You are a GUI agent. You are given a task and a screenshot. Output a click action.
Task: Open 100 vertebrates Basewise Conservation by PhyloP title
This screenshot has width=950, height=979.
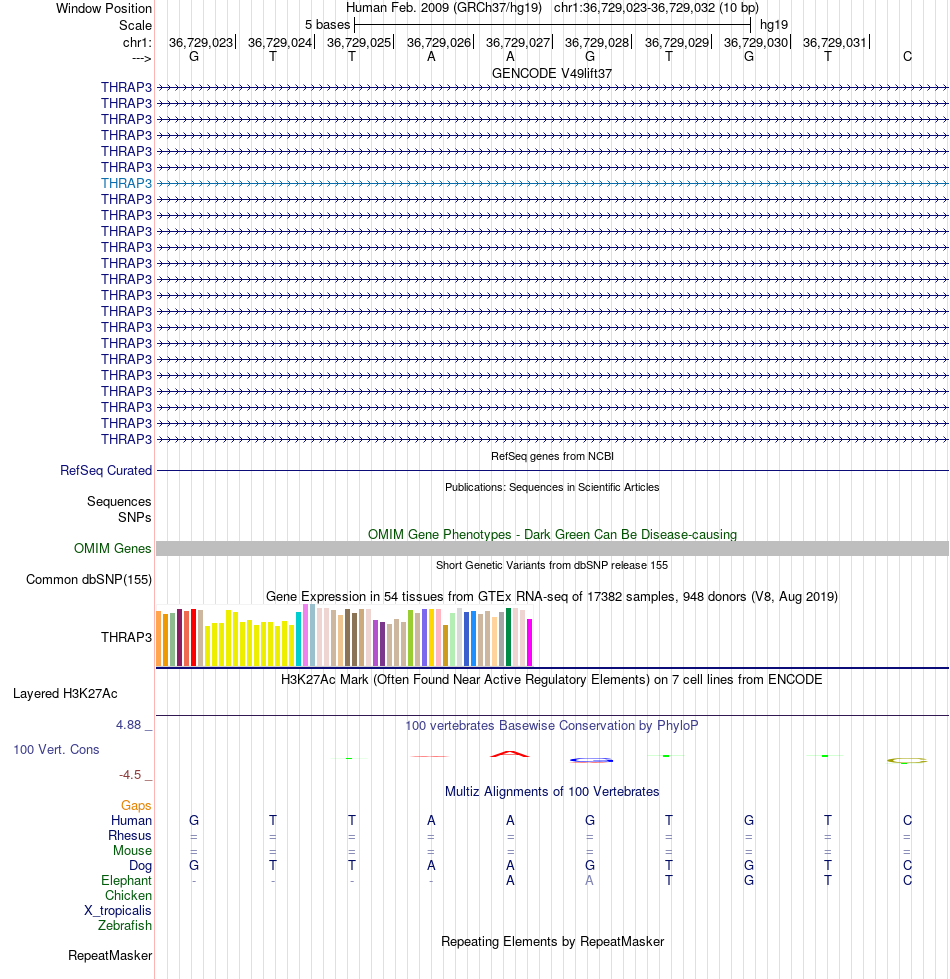click(552, 726)
